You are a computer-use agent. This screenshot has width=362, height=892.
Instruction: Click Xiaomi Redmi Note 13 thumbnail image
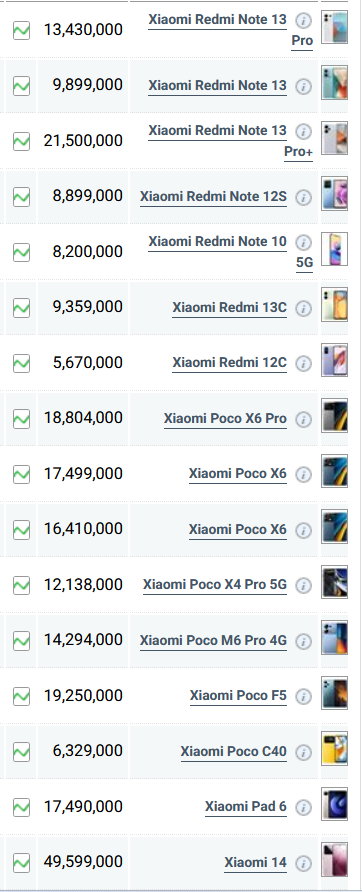pyautogui.click(x=334, y=83)
